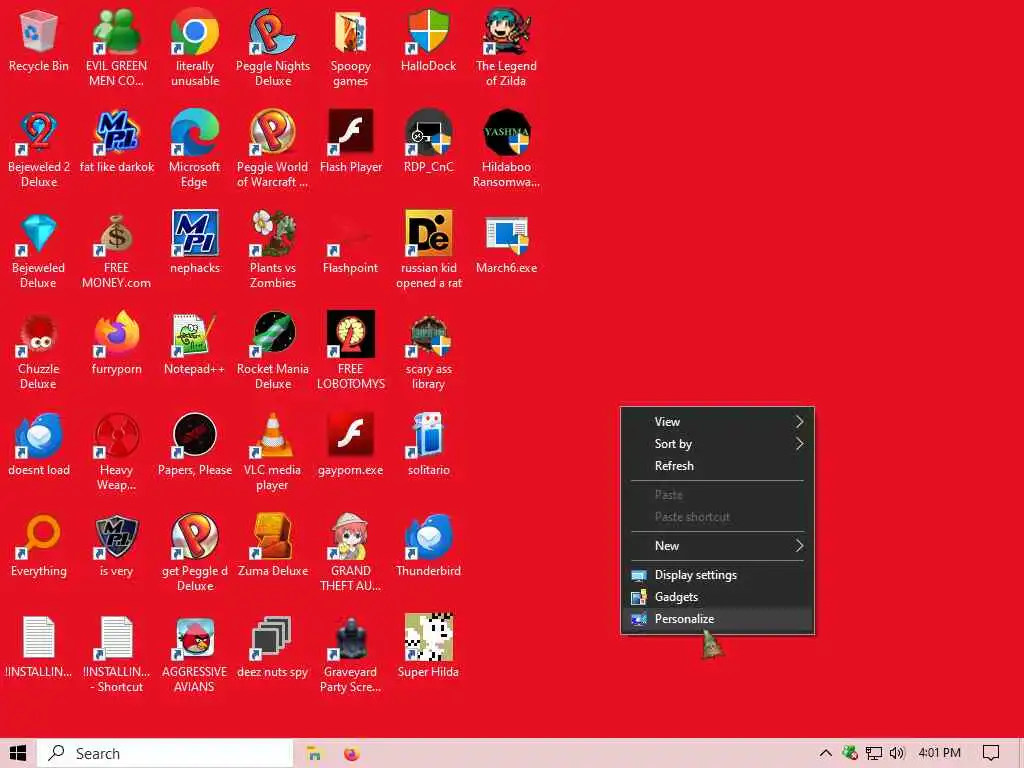Select the AGGRESSIVE AVIANS icon
This screenshot has width=1024, height=768.
[195, 637]
